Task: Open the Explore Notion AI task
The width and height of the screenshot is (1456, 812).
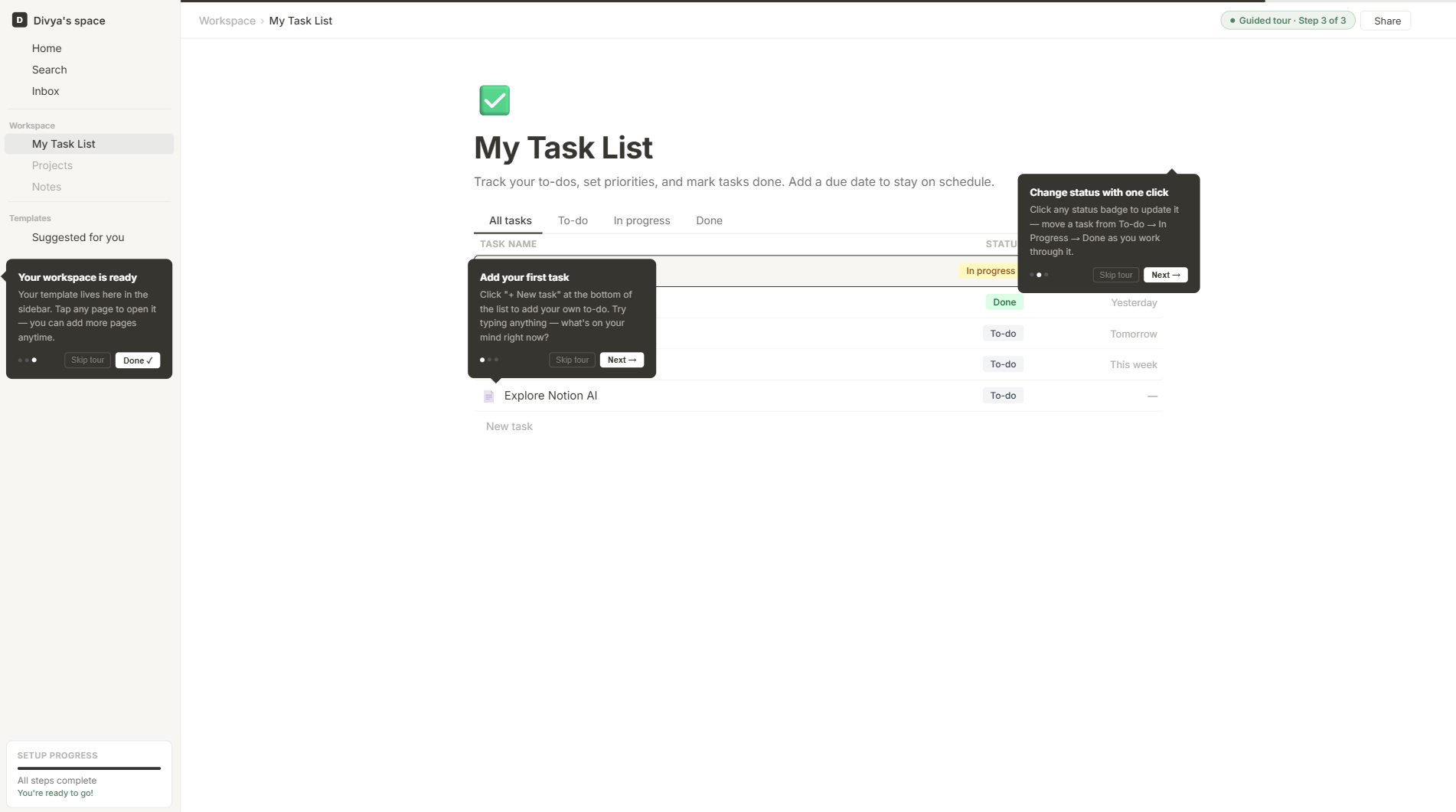Action: [550, 396]
